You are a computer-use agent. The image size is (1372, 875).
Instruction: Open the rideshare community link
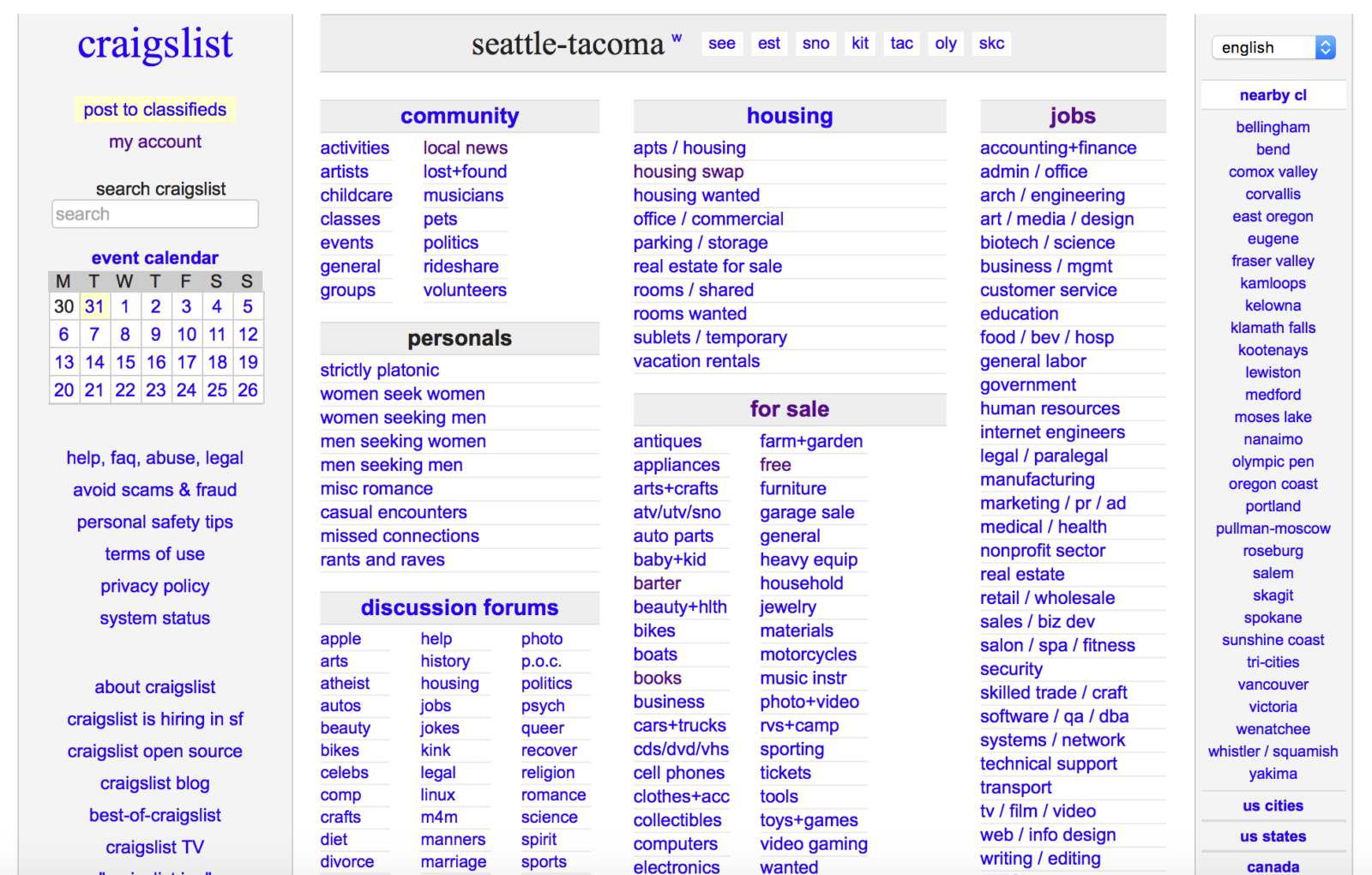(460, 267)
